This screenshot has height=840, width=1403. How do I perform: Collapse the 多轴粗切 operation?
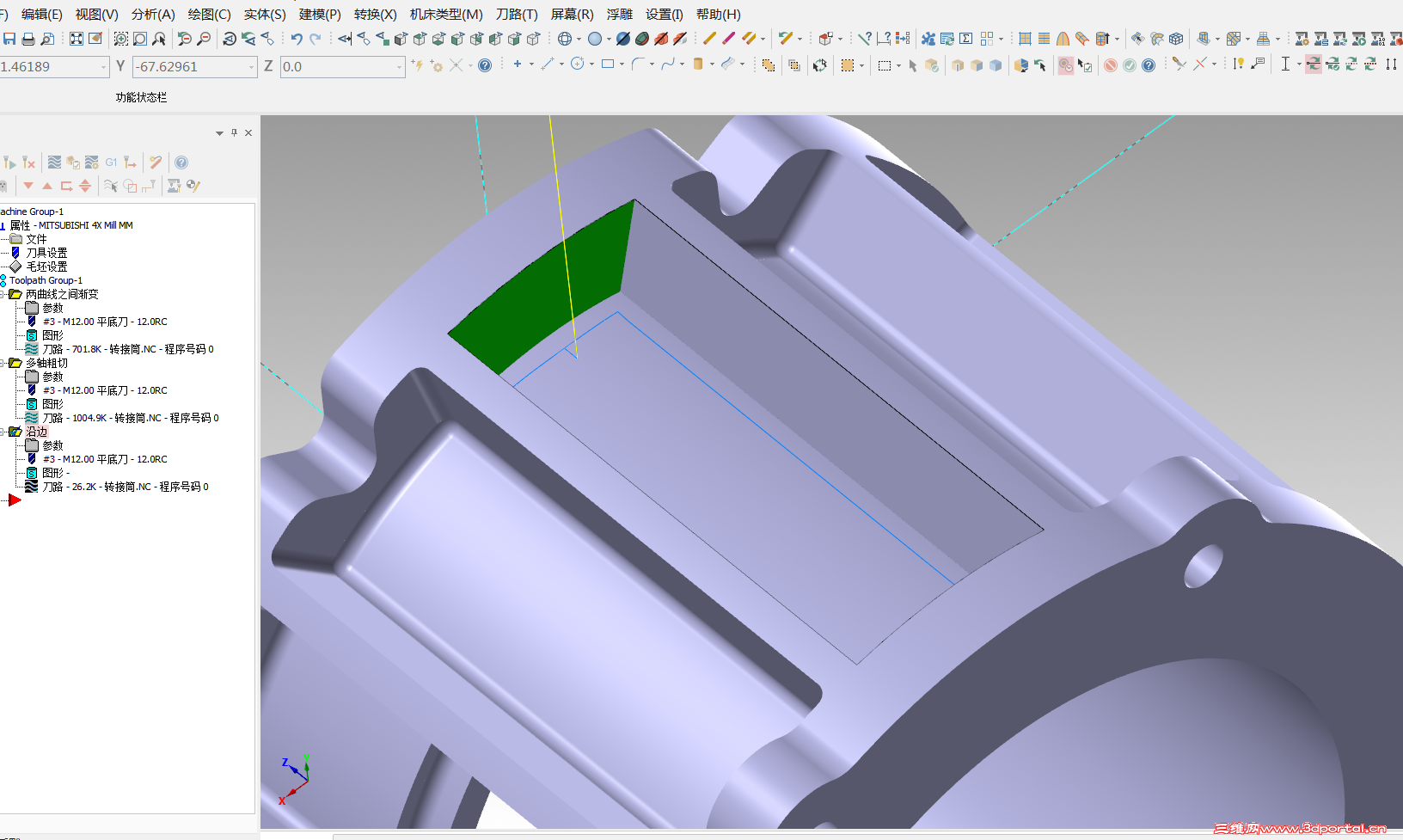[x=3, y=363]
